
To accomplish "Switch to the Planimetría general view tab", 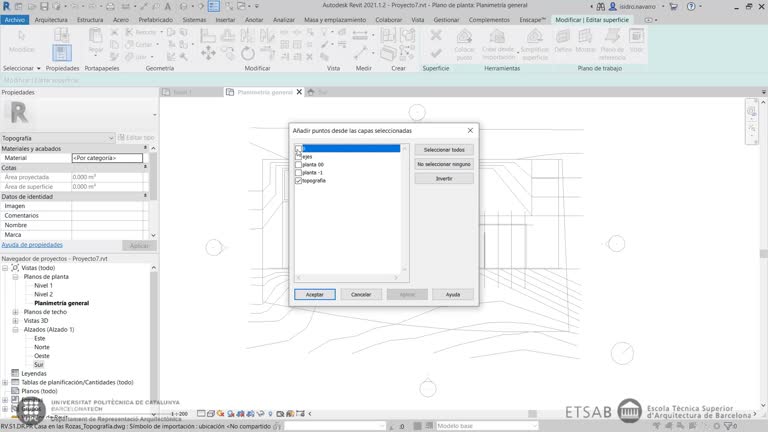I will click(x=264, y=92).
